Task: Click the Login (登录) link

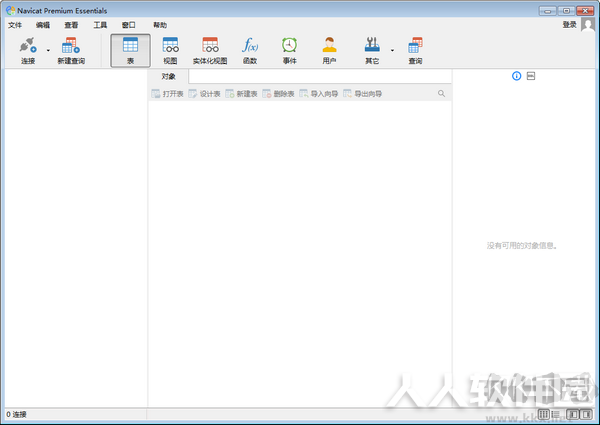Action: 569,25
